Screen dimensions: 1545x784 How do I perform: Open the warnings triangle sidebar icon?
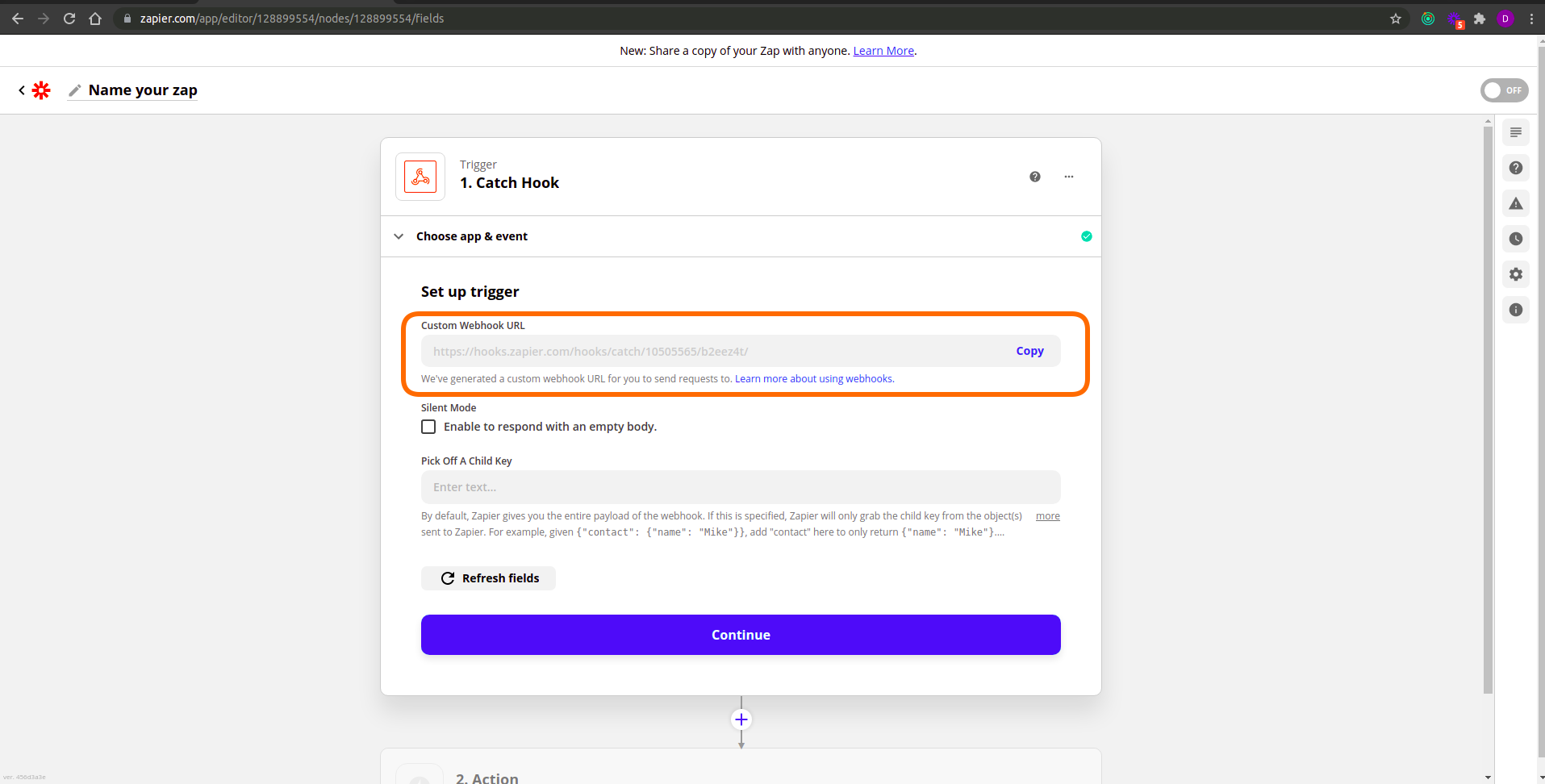[1516, 203]
